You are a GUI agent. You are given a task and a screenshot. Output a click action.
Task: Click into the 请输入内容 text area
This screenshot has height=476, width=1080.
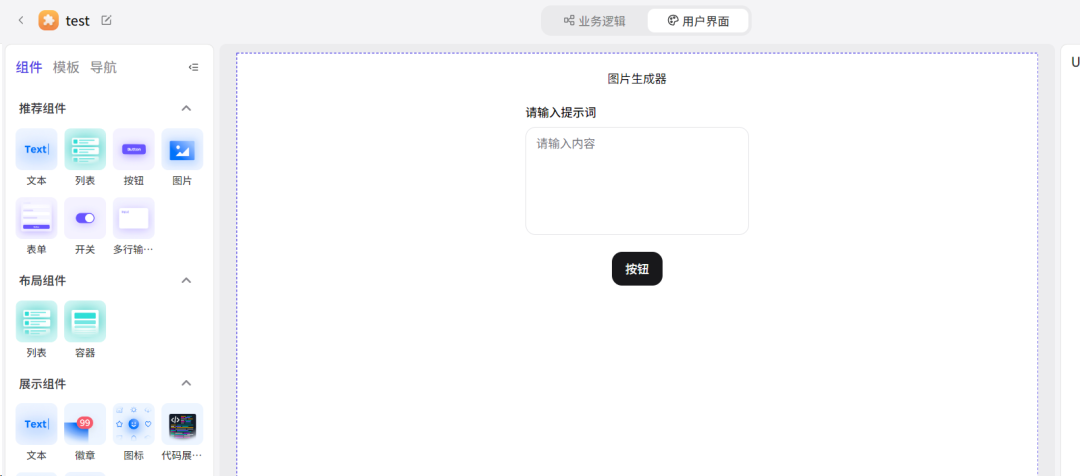(x=637, y=181)
